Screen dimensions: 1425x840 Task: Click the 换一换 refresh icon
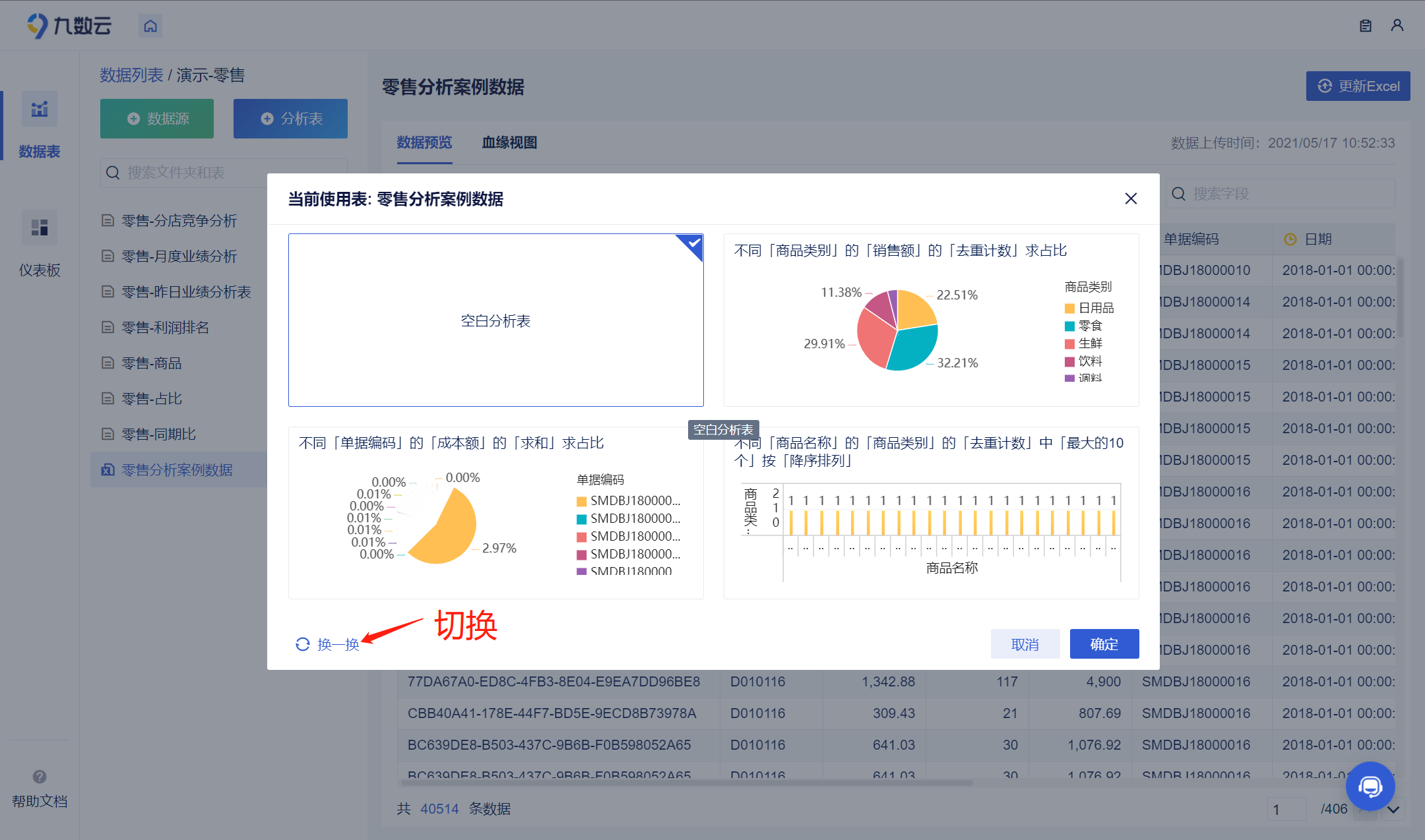(303, 644)
